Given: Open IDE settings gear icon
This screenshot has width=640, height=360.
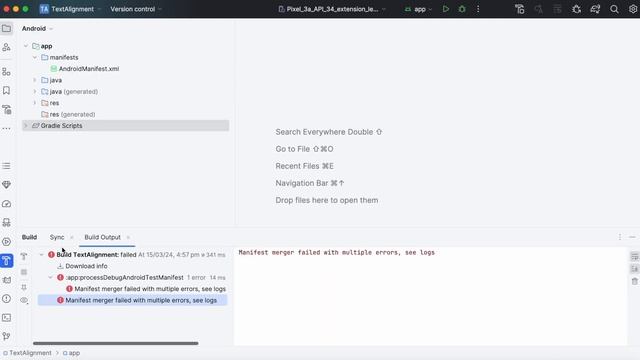Looking at the screenshot, I should click(633, 9).
